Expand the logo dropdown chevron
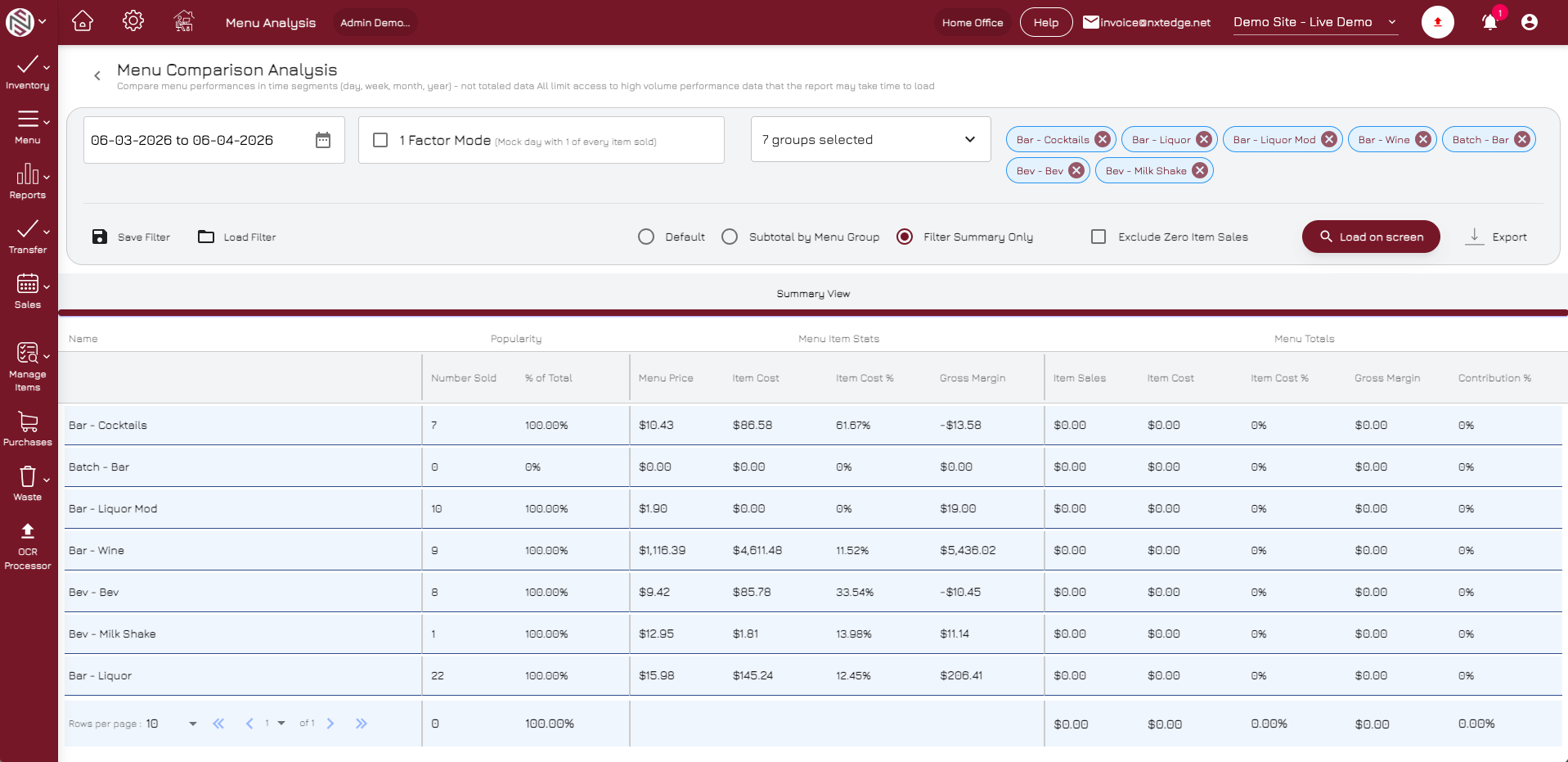The image size is (1568, 762). (x=43, y=22)
